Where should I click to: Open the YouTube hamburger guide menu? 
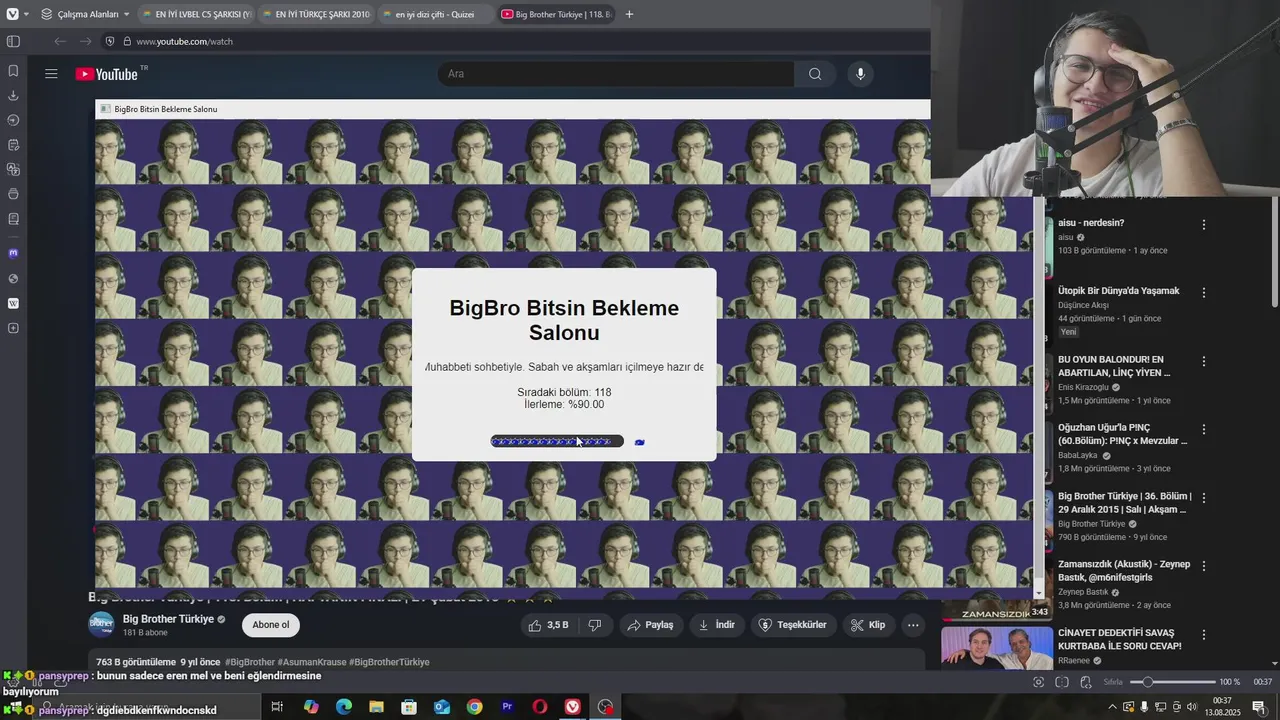[51, 73]
